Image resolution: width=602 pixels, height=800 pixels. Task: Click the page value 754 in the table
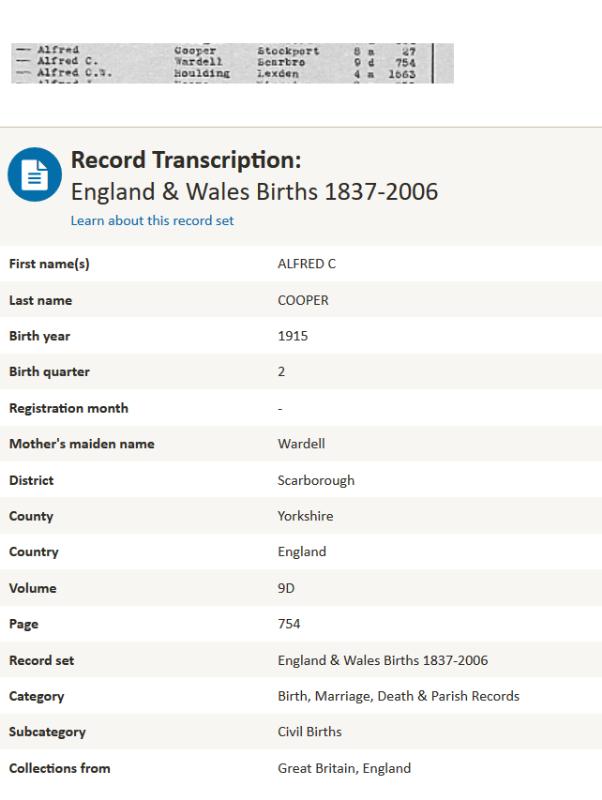[x=288, y=624]
